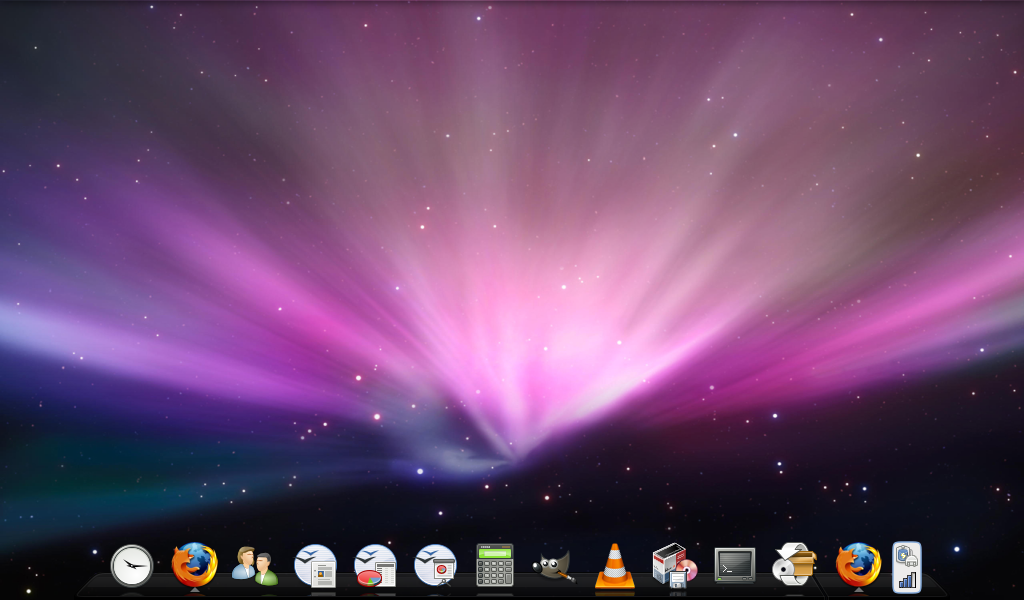
Task: Open VLC media player cone icon
Action: point(615,565)
